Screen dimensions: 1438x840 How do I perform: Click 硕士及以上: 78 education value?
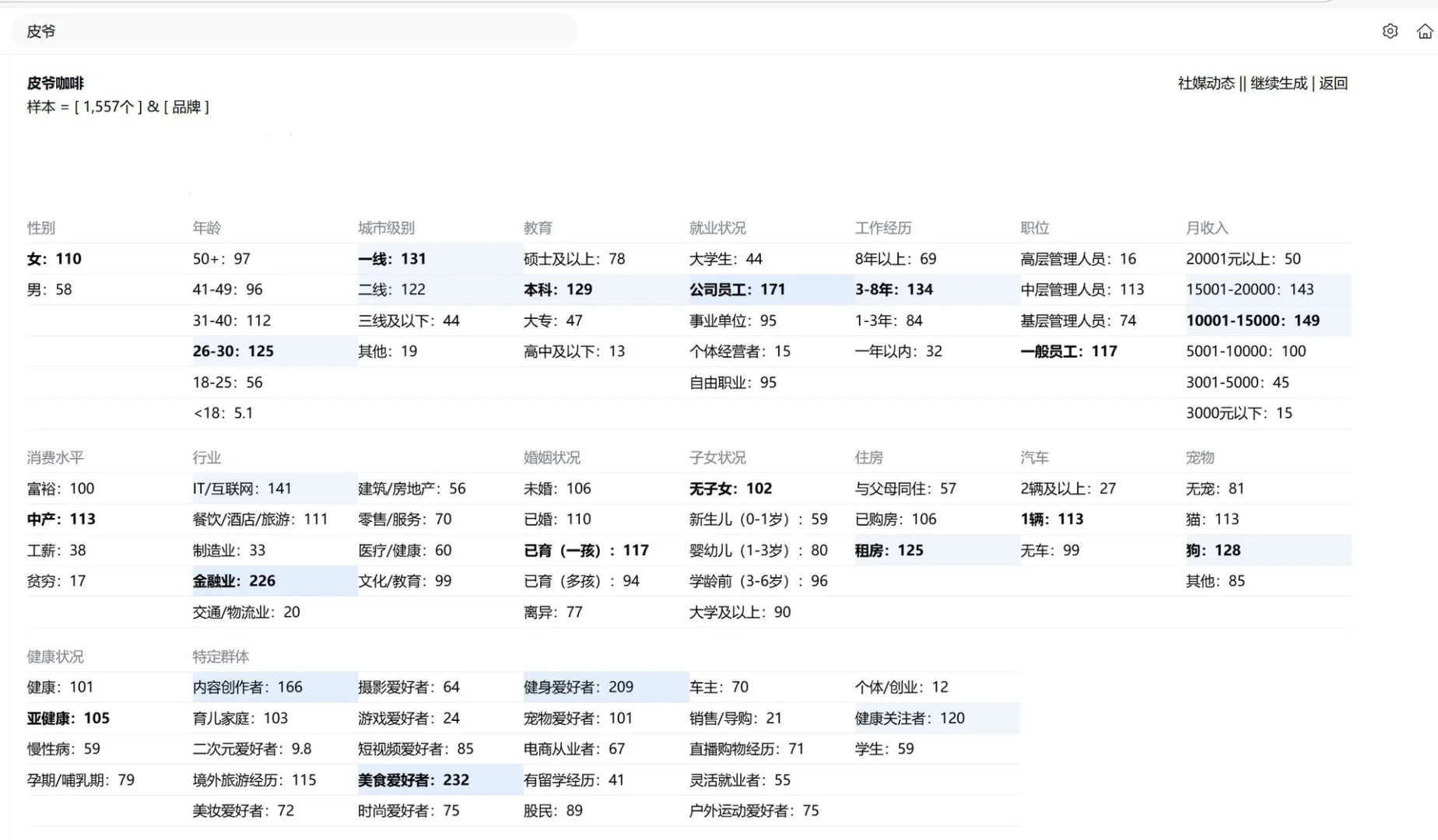pos(574,259)
